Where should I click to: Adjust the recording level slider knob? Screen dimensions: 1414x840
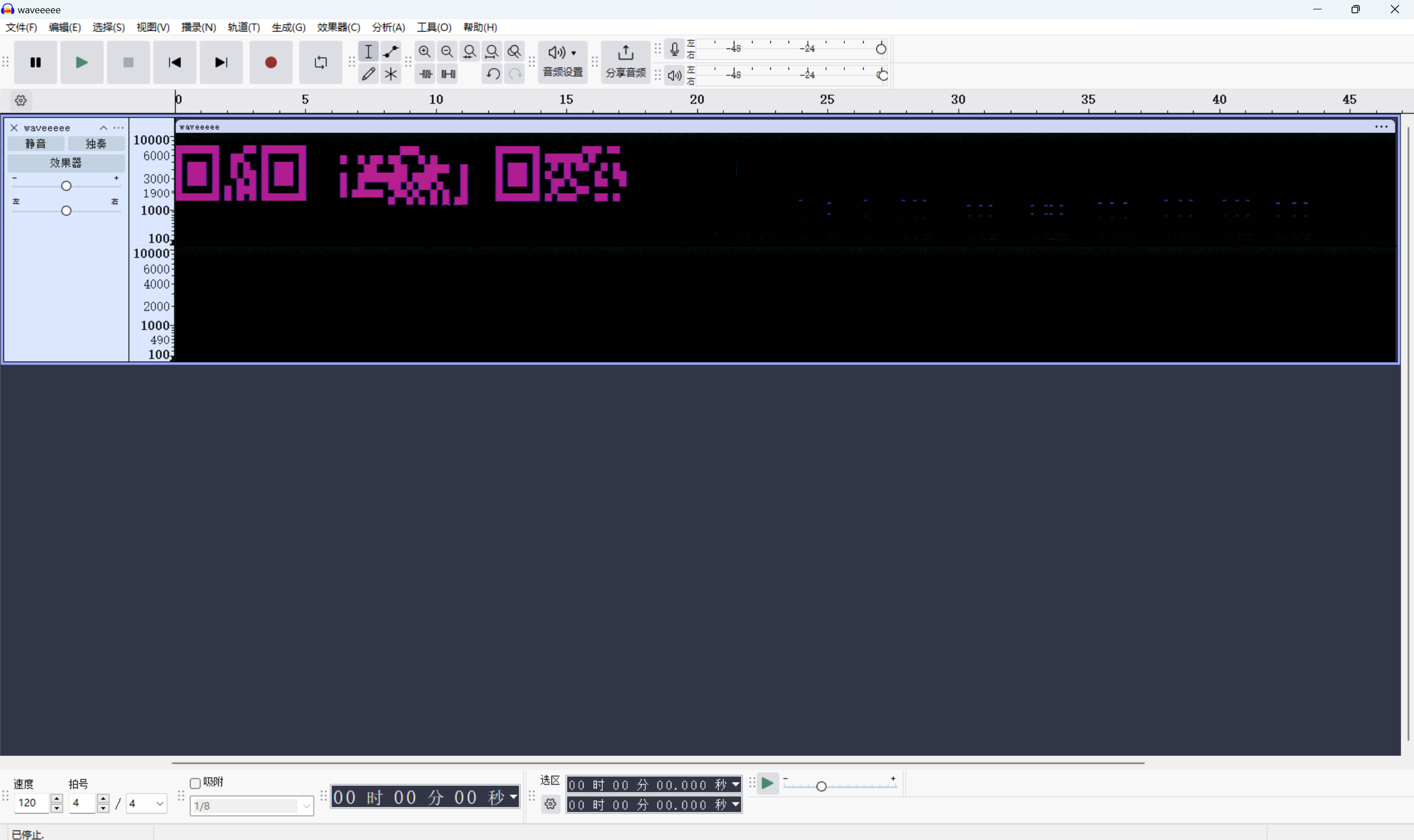(881, 49)
